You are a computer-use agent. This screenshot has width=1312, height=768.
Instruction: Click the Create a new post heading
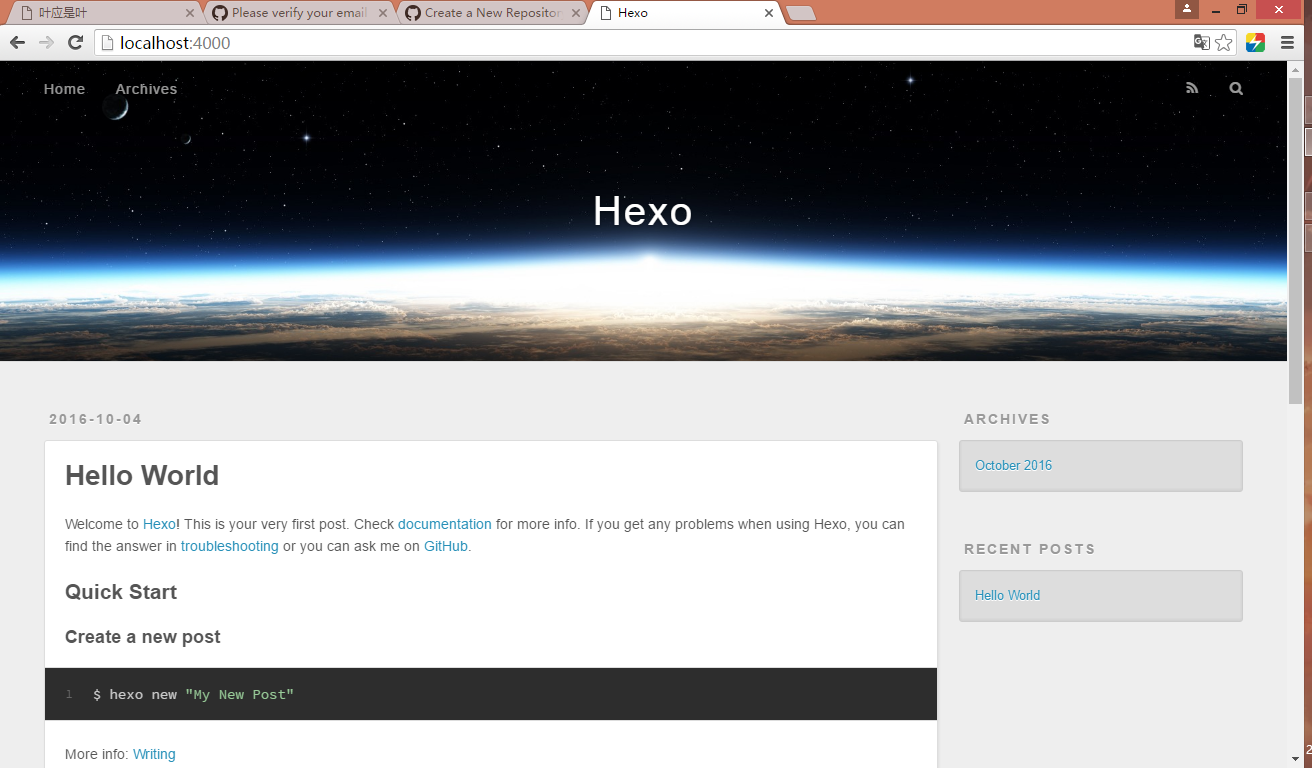[143, 637]
